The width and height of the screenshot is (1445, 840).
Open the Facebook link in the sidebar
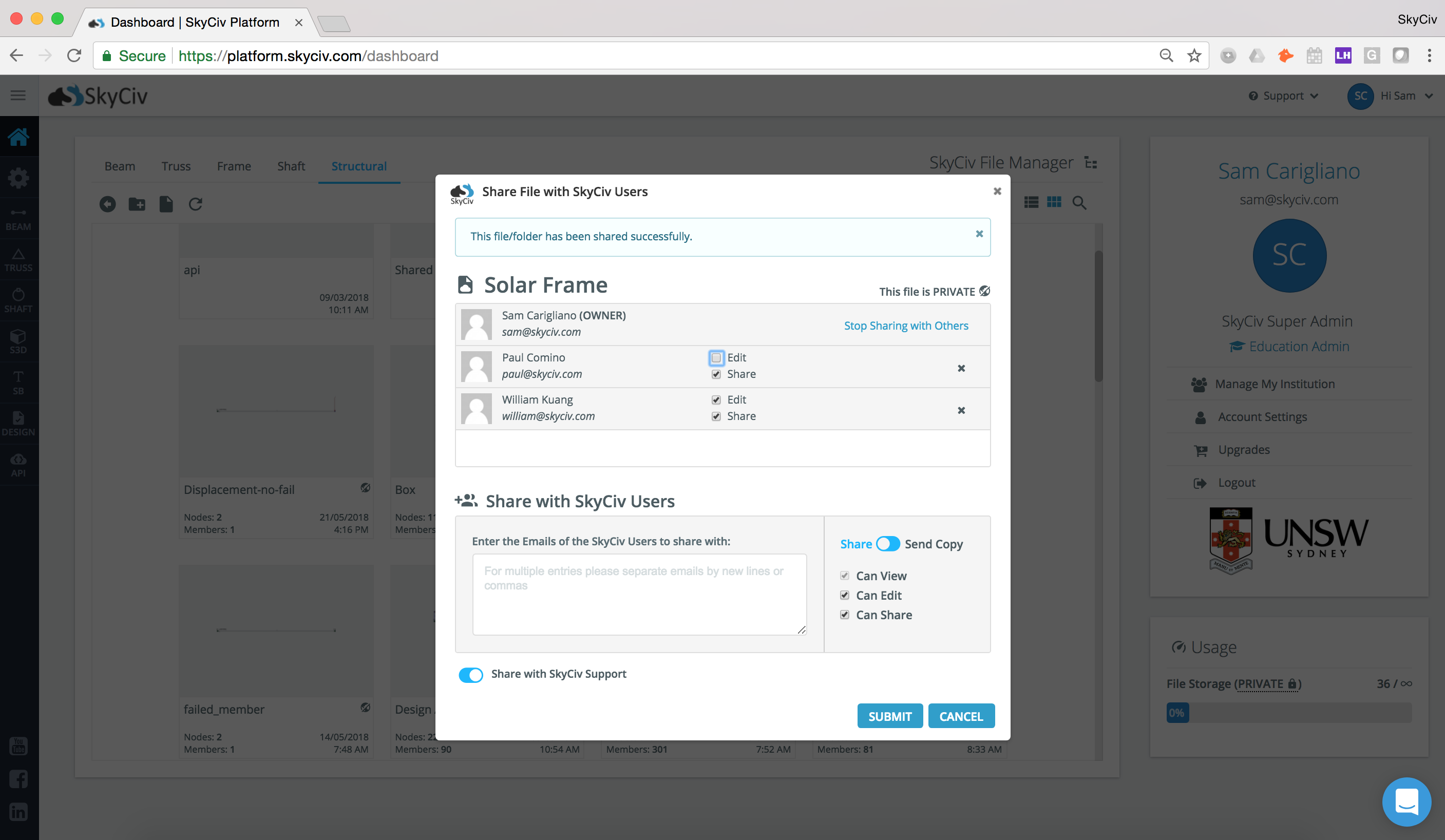click(x=18, y=779)
